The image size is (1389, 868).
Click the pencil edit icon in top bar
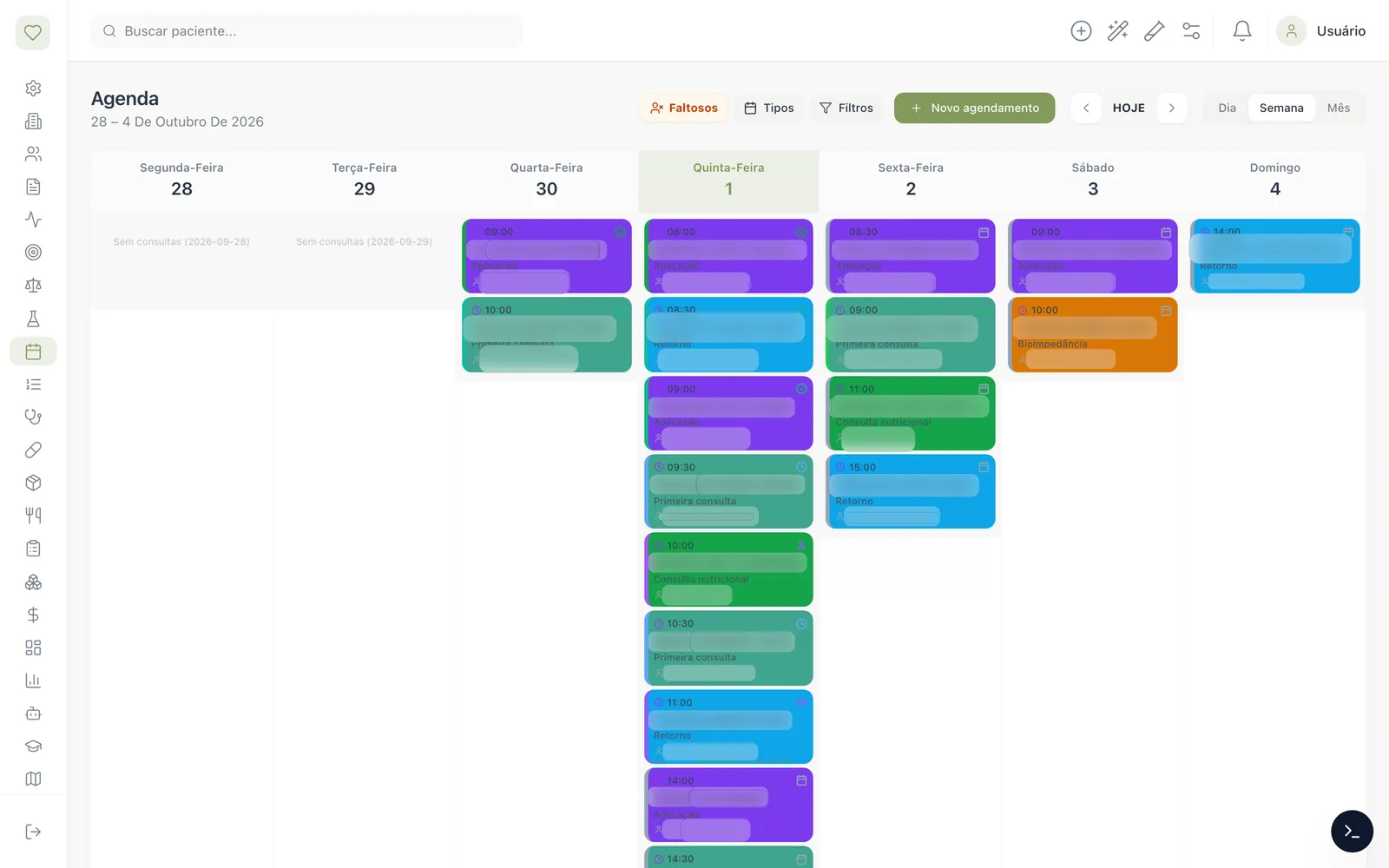coord(1155,31)
